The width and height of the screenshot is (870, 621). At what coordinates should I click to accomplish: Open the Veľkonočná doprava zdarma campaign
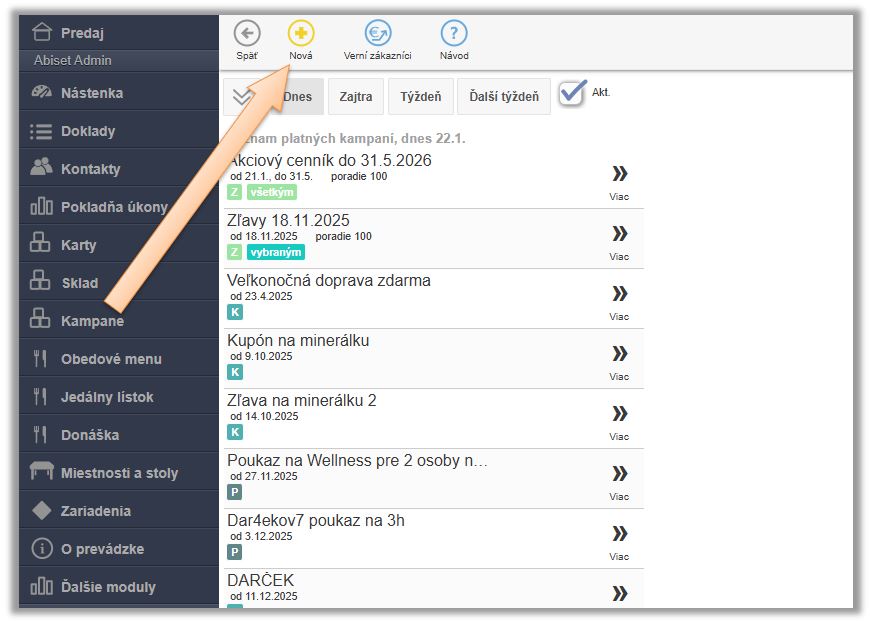point(329,281)
